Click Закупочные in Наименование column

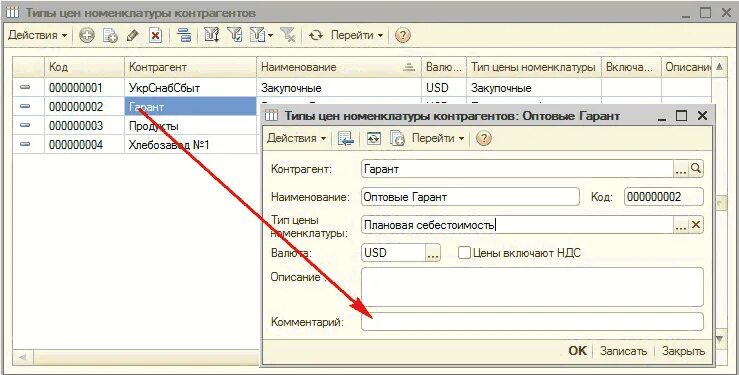(x=339, y=88)
